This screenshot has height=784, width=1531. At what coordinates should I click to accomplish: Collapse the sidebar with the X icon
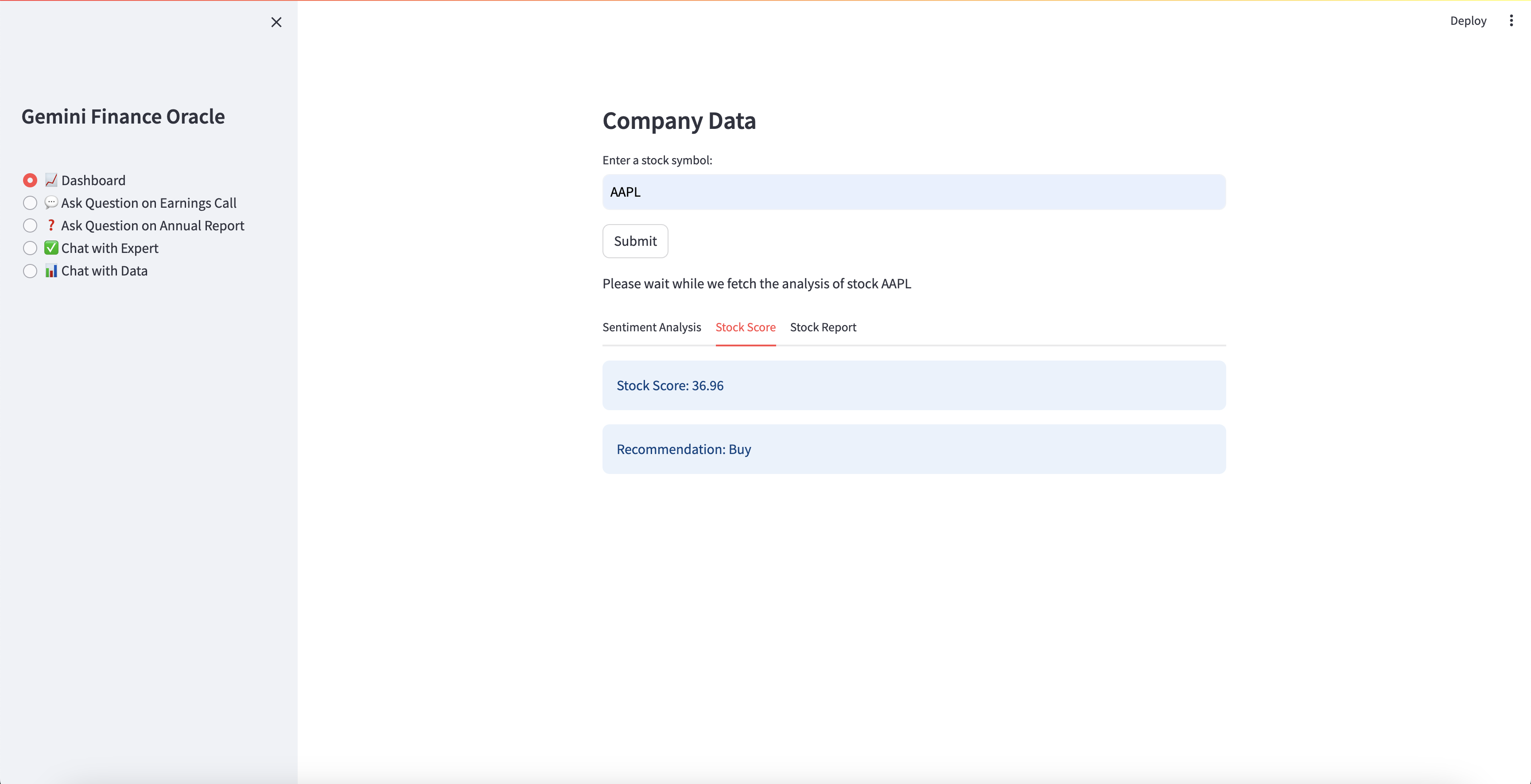[276, 22]
